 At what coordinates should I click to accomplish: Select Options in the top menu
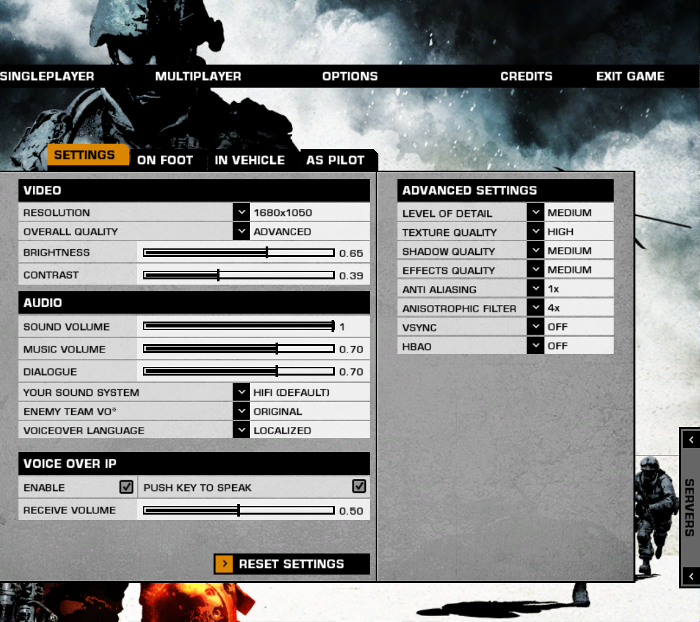[x=350, y=76]
